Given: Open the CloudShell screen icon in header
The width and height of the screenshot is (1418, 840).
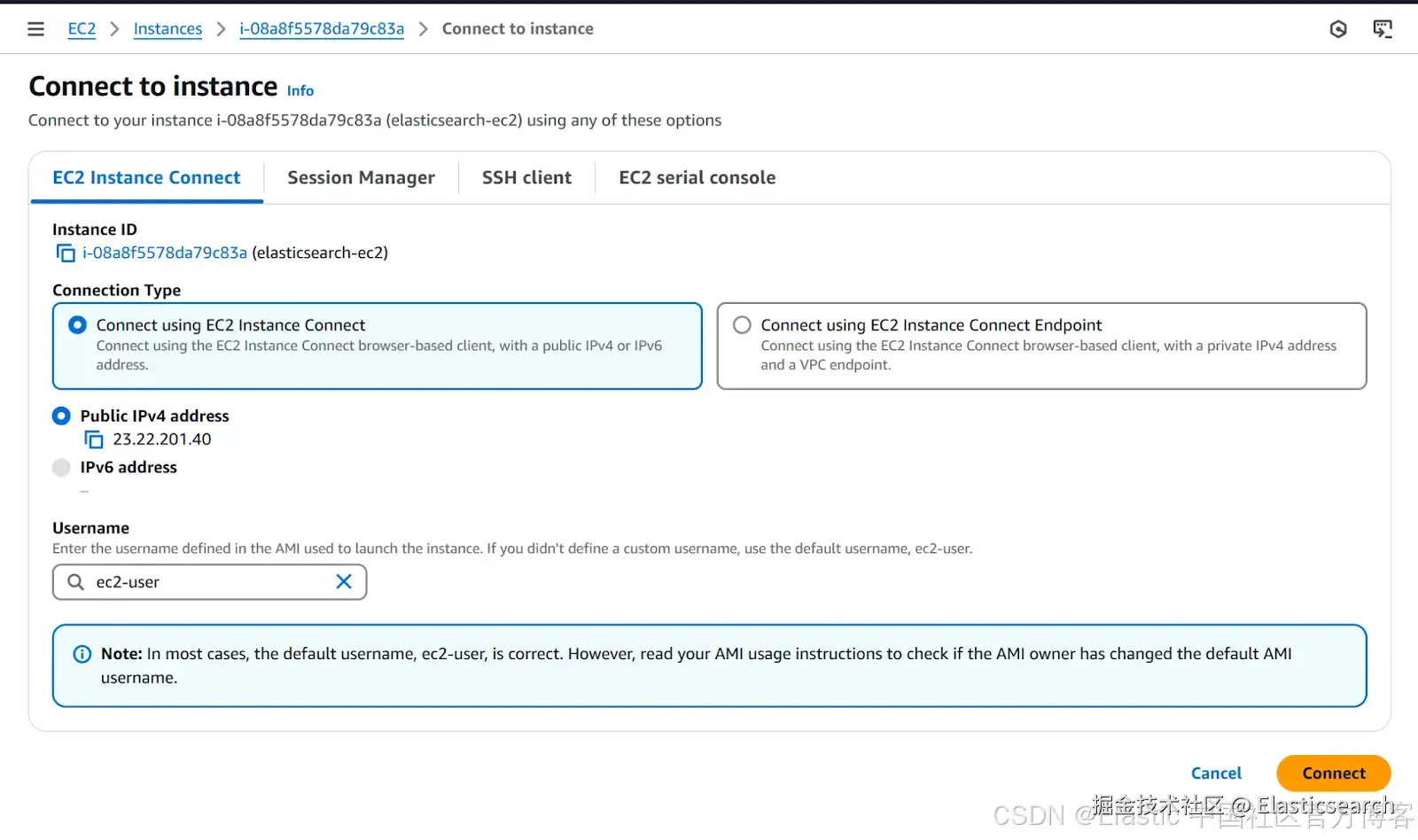Looking at the screenshot, I should [x=1383, y=29].
